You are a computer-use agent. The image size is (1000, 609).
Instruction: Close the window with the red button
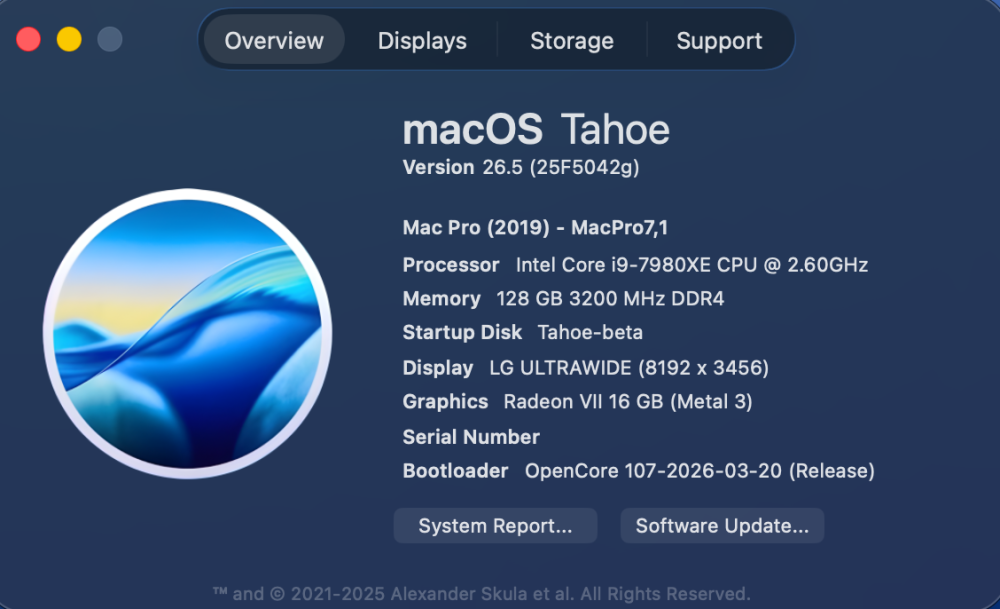pos(29,40)
